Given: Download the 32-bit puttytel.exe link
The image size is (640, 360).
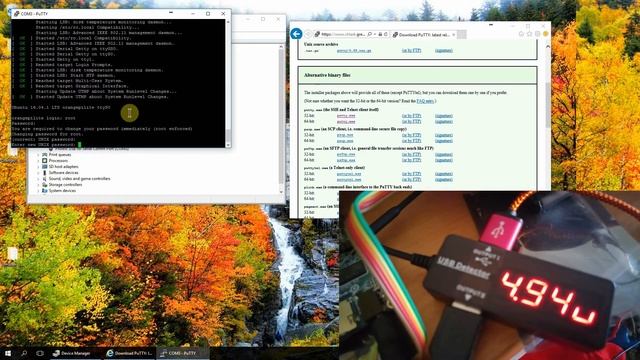Looking at the screenshot, I should [349, 174].
